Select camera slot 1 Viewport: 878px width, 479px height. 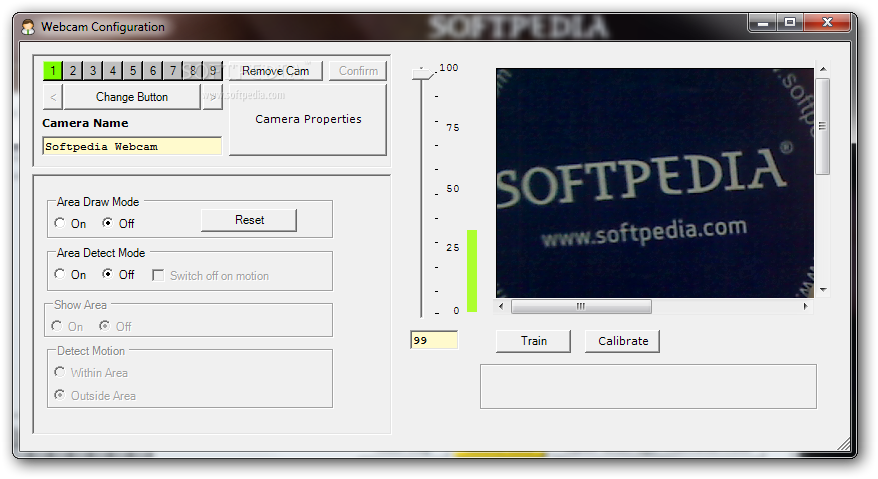pyautogui.click(x=53, y=71)
